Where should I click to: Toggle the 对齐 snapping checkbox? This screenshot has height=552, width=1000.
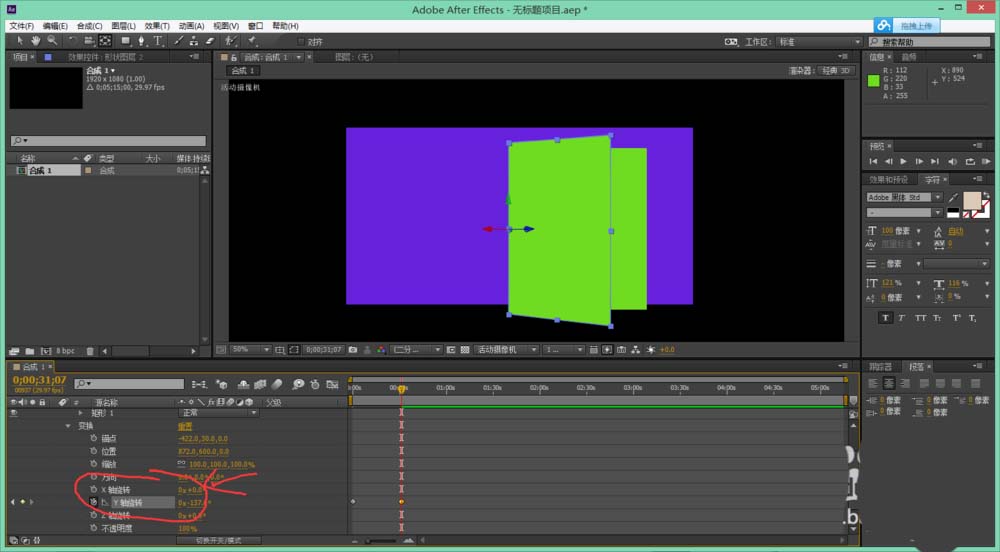pos(302,42)
